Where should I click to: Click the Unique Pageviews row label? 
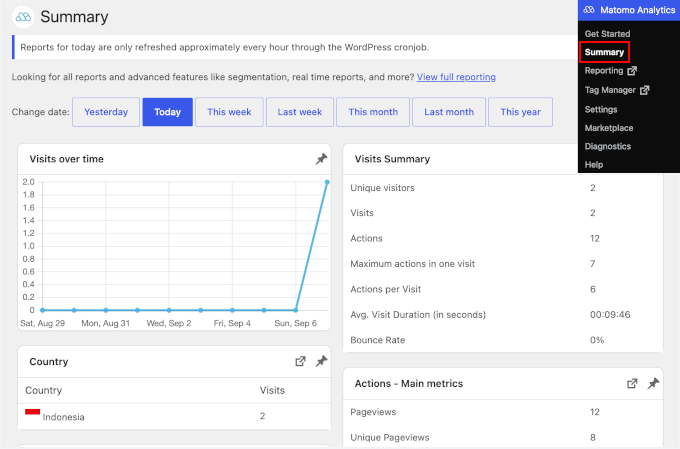pos(389,437)
